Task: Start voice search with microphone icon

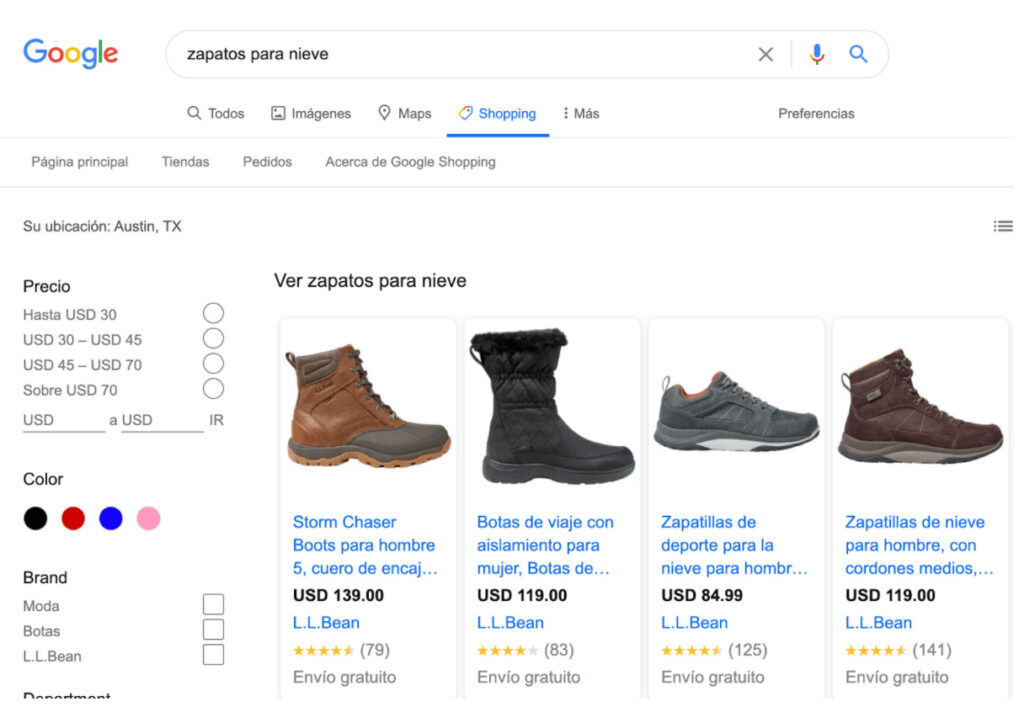Action: pyautogui.click(x=816, y=54)
